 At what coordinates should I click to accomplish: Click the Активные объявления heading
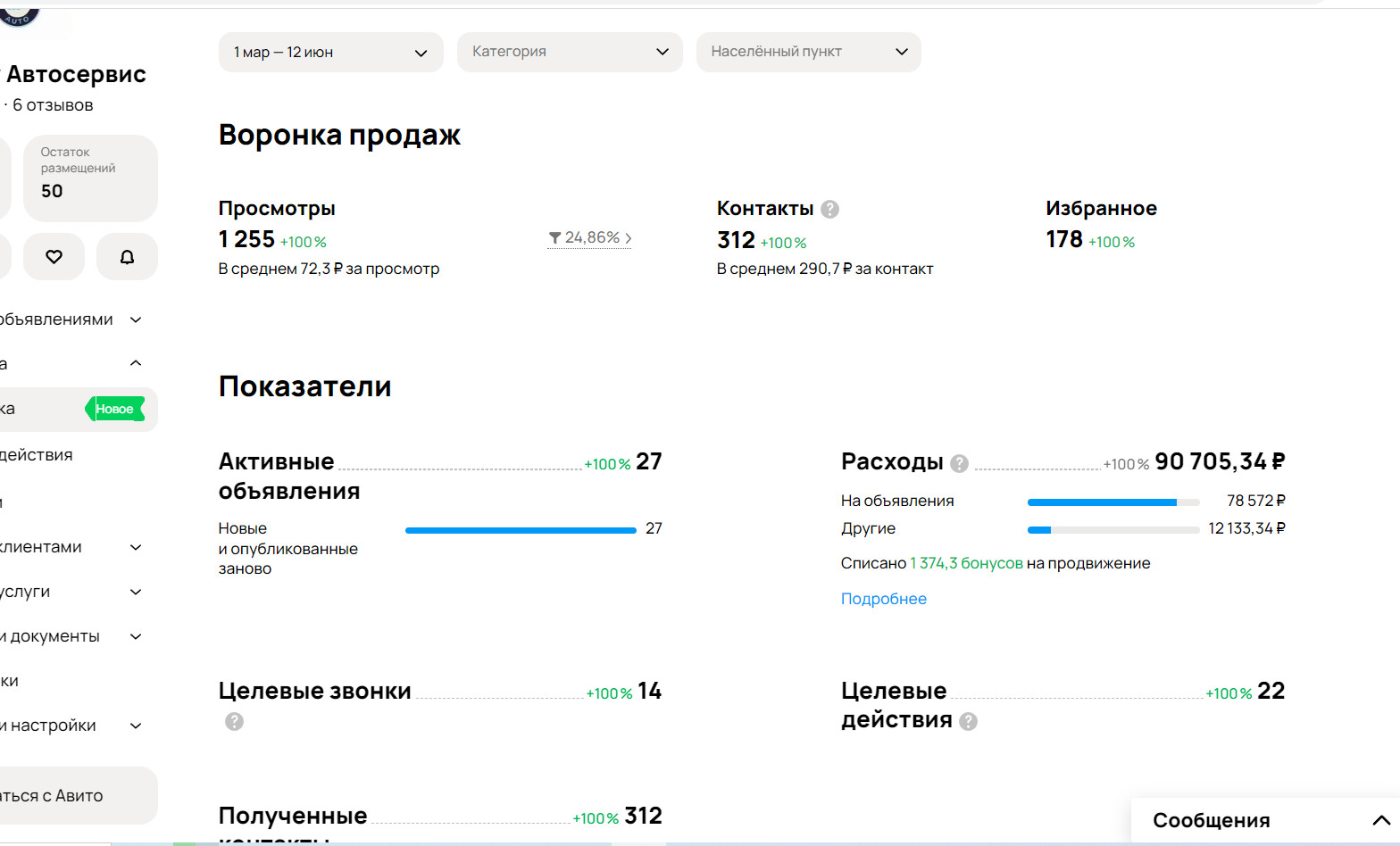point(289,476)
